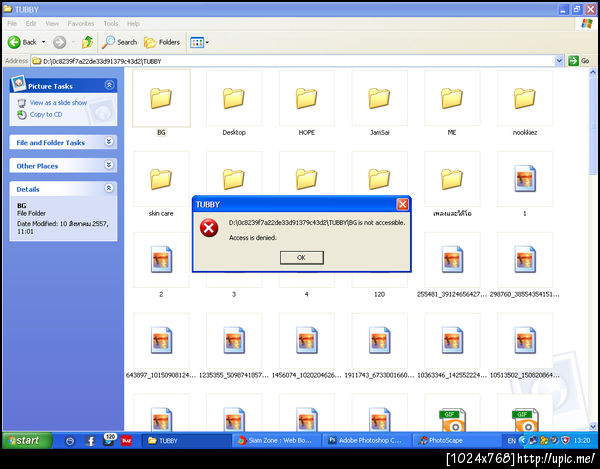Screen dimensions: 600x469
Task: Open the File menu
Action: (12, 24)
